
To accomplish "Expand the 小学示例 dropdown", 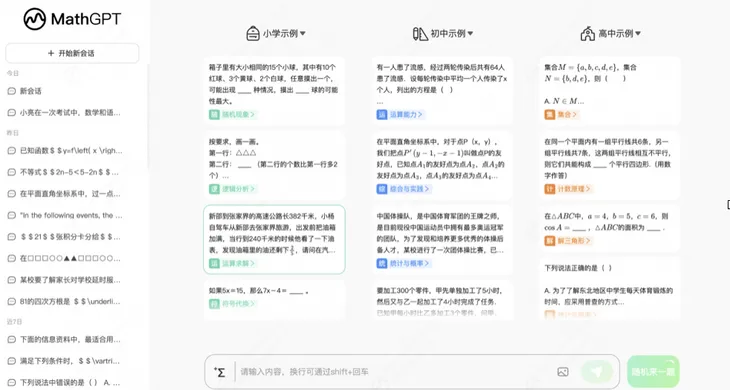I will click(276, 34).
